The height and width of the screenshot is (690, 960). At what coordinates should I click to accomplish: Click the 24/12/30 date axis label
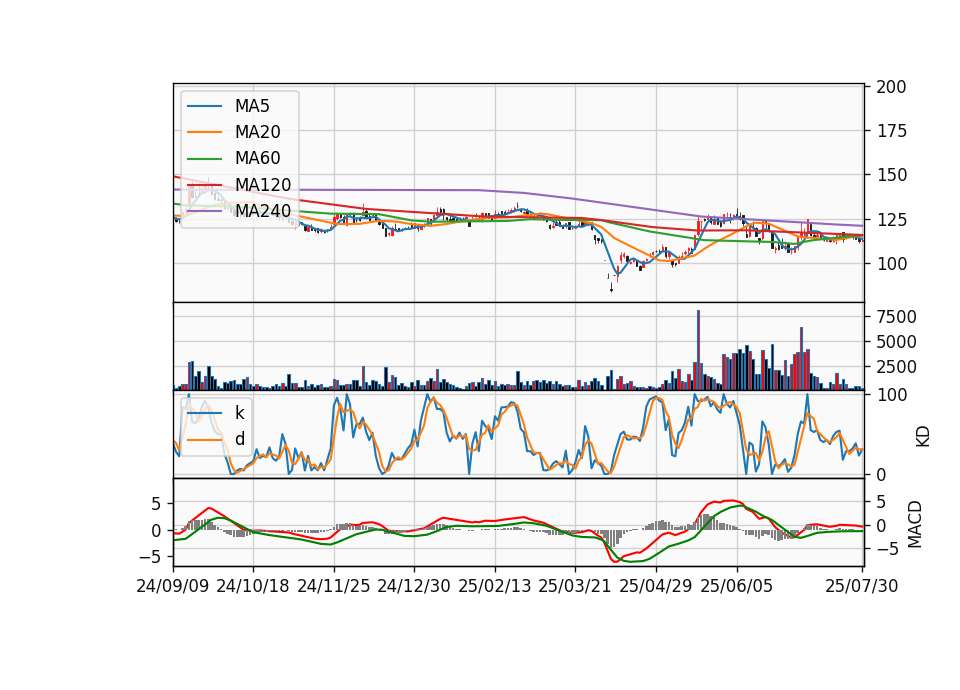click(x=414, y=586)
